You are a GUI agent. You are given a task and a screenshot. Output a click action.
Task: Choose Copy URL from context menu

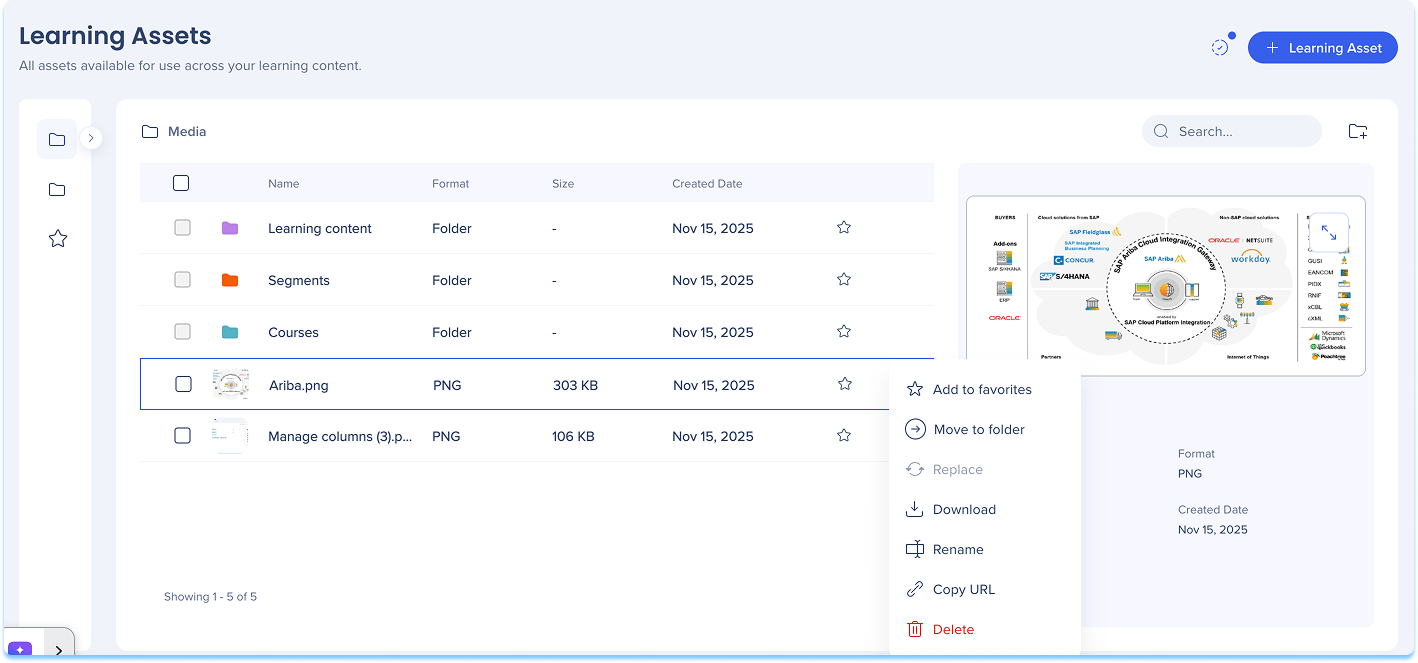tap(963, 590)
